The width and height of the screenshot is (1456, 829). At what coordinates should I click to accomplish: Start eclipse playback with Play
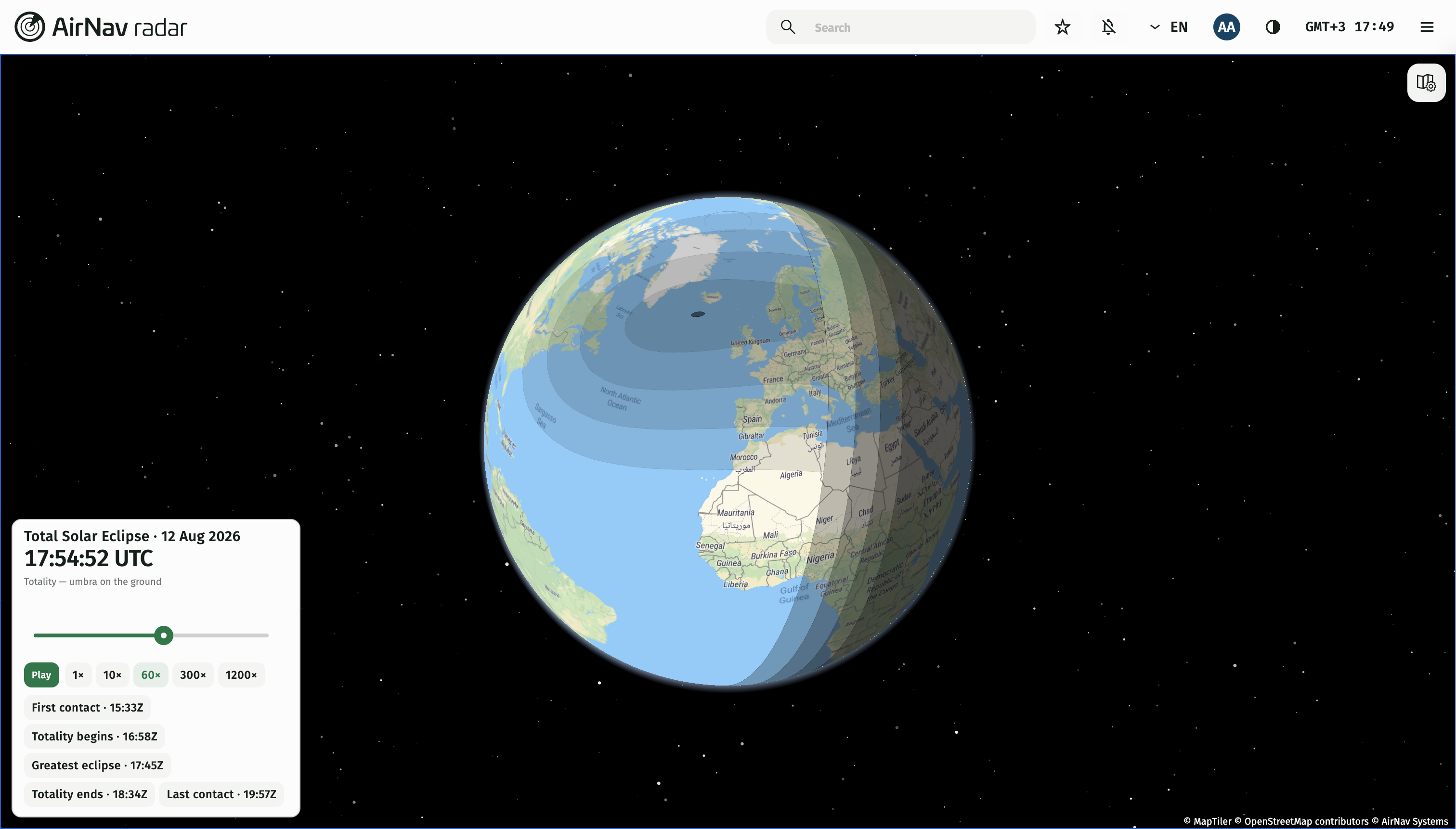(x=41, y=674)
